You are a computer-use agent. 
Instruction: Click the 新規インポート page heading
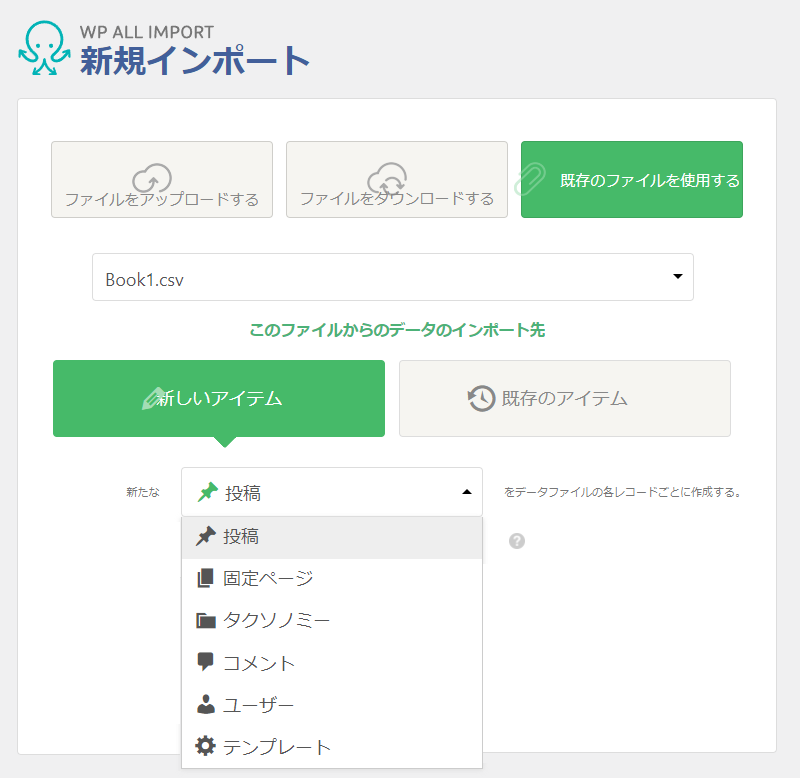coord(195,61)
